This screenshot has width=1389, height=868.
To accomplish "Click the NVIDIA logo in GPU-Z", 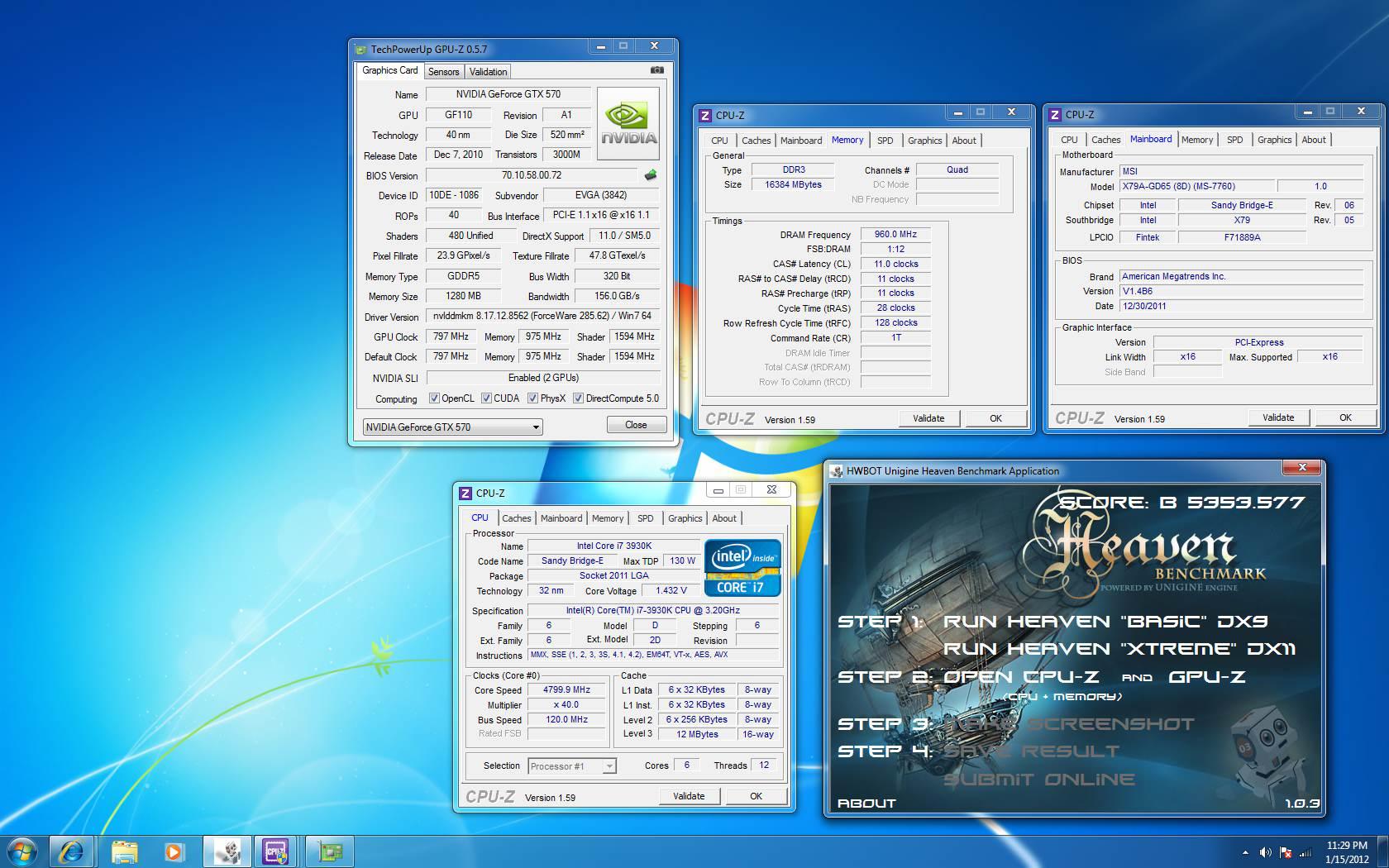I will point(629,122).
